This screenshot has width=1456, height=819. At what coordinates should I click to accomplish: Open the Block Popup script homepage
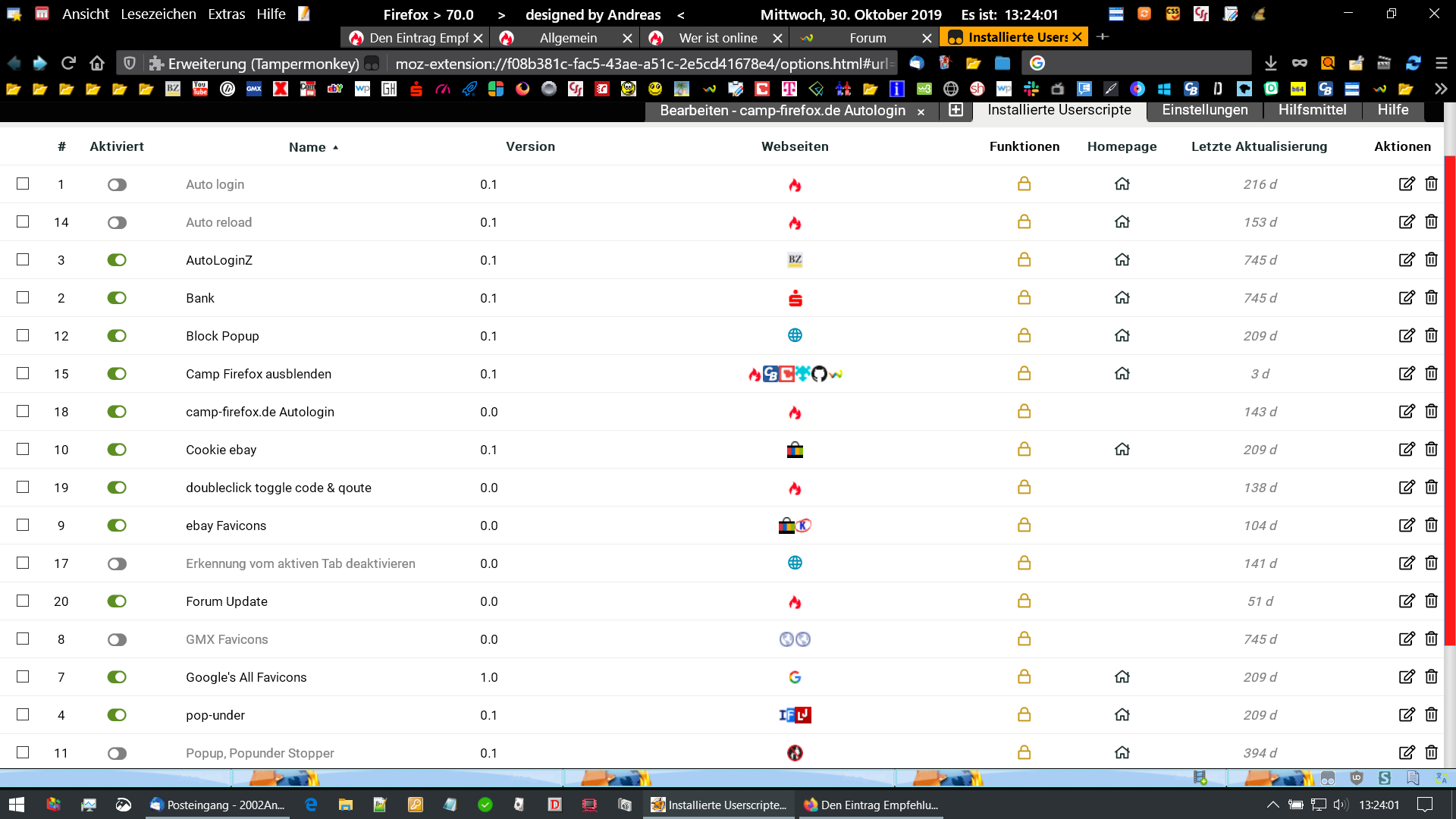(x=1122, y=335)
